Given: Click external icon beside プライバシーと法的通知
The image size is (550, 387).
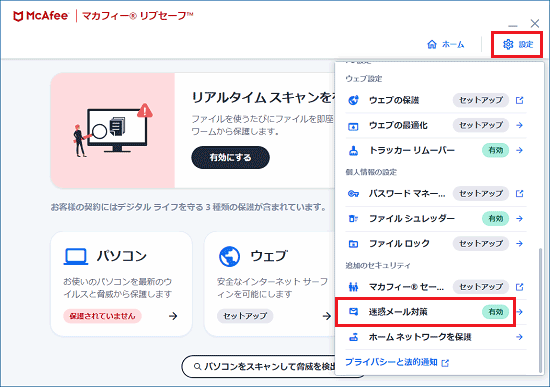Looking at the screenshot, I should coord(445,363).
